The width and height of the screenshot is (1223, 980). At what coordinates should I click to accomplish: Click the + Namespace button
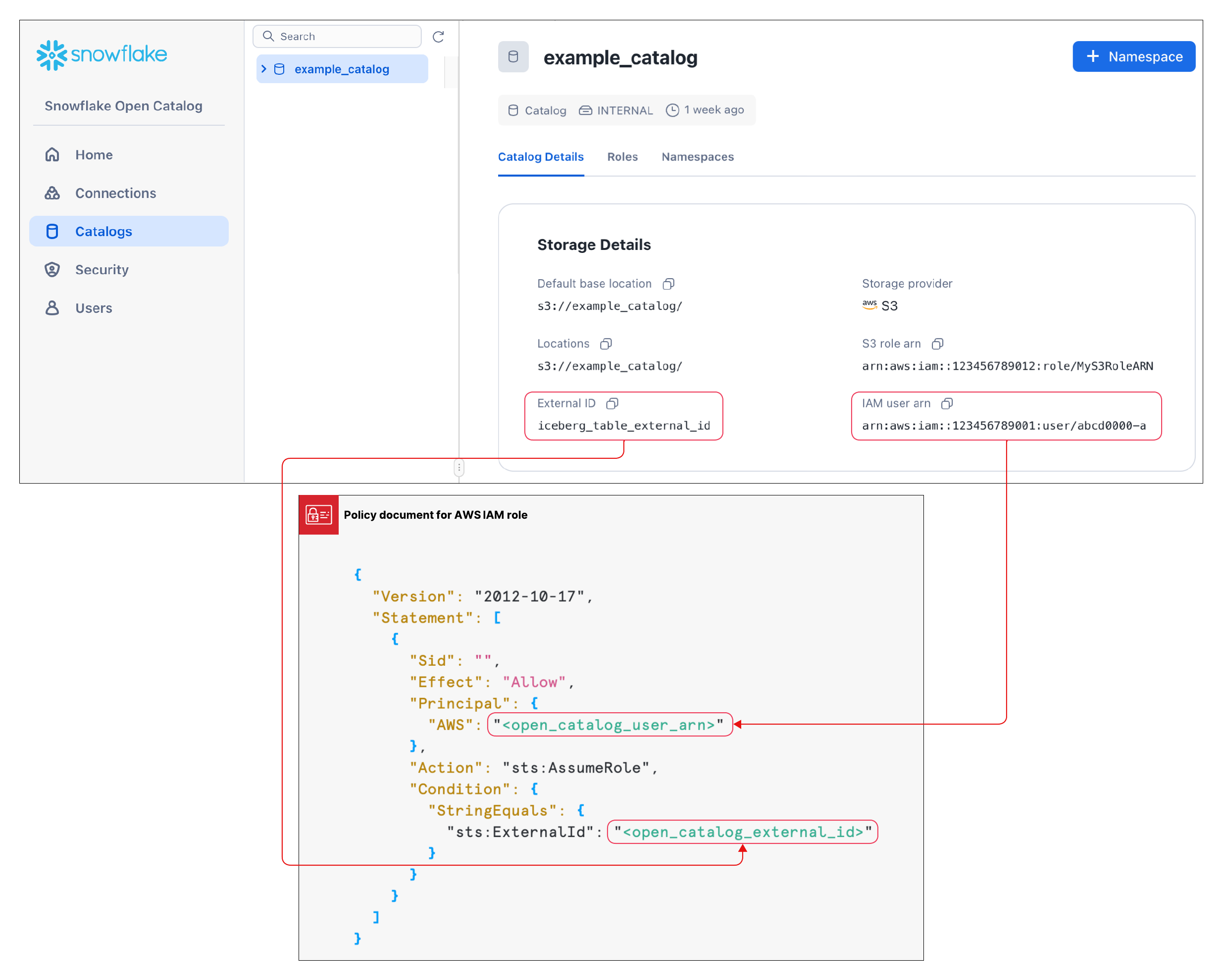pyautogui.click(x=1133, y=57)
